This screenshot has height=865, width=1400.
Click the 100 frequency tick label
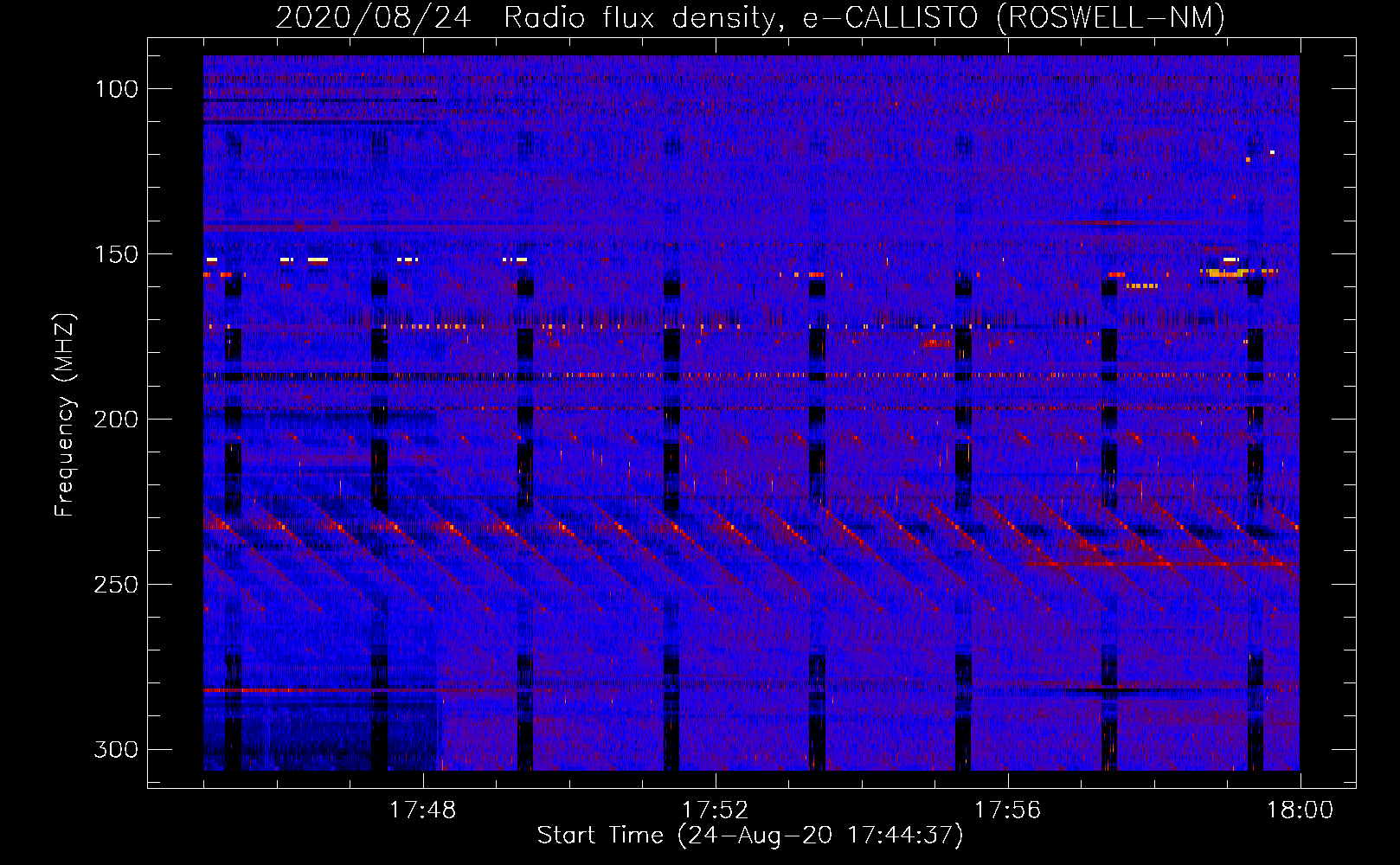(116, 89)
